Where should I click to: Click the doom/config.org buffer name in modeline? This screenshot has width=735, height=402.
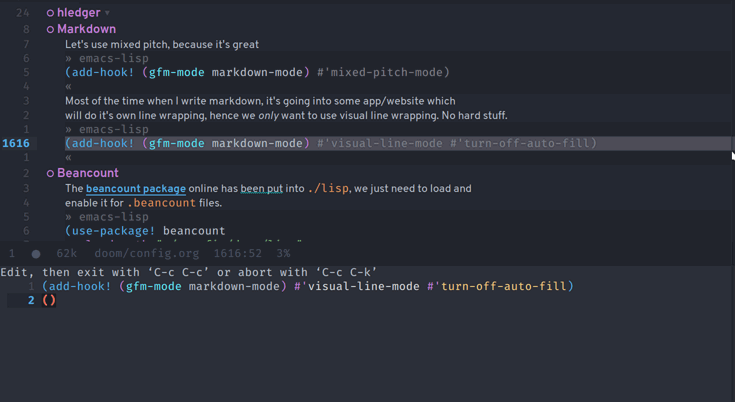[147, 253]
